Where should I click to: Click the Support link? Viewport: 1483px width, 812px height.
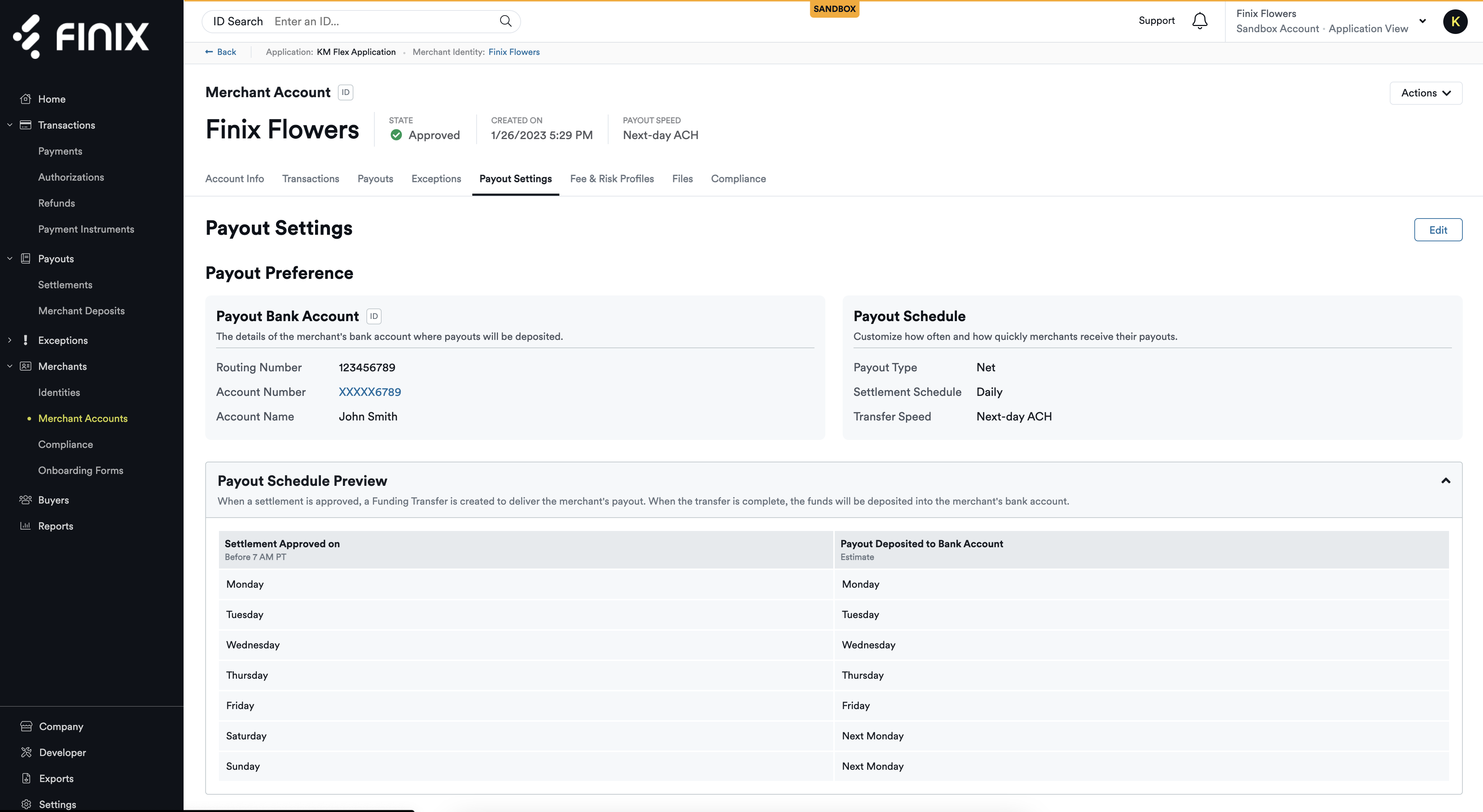coord(1156,21)
